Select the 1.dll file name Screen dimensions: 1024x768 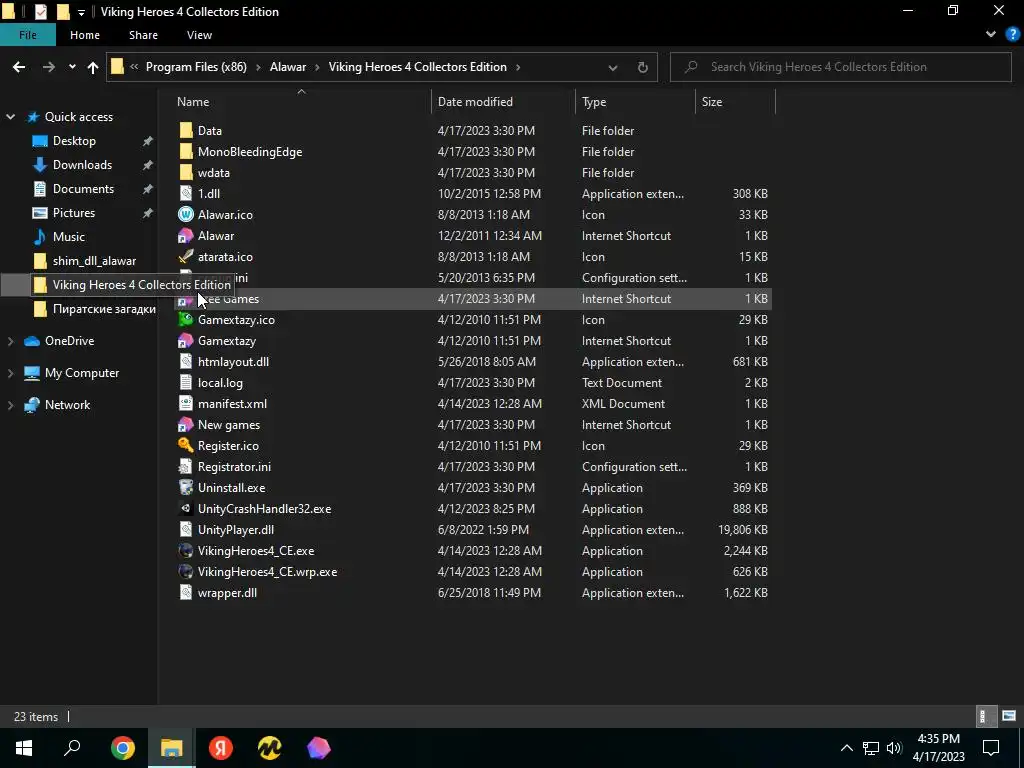[209, 194]
